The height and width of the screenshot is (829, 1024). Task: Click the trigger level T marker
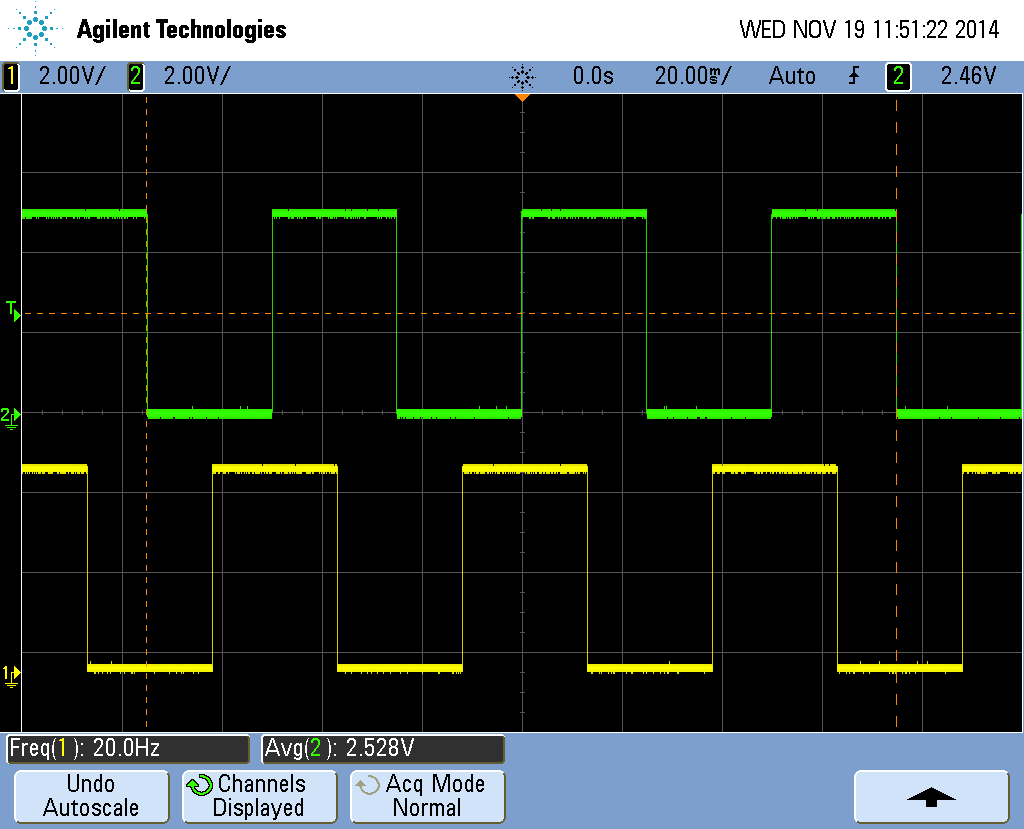click(12, 310)
